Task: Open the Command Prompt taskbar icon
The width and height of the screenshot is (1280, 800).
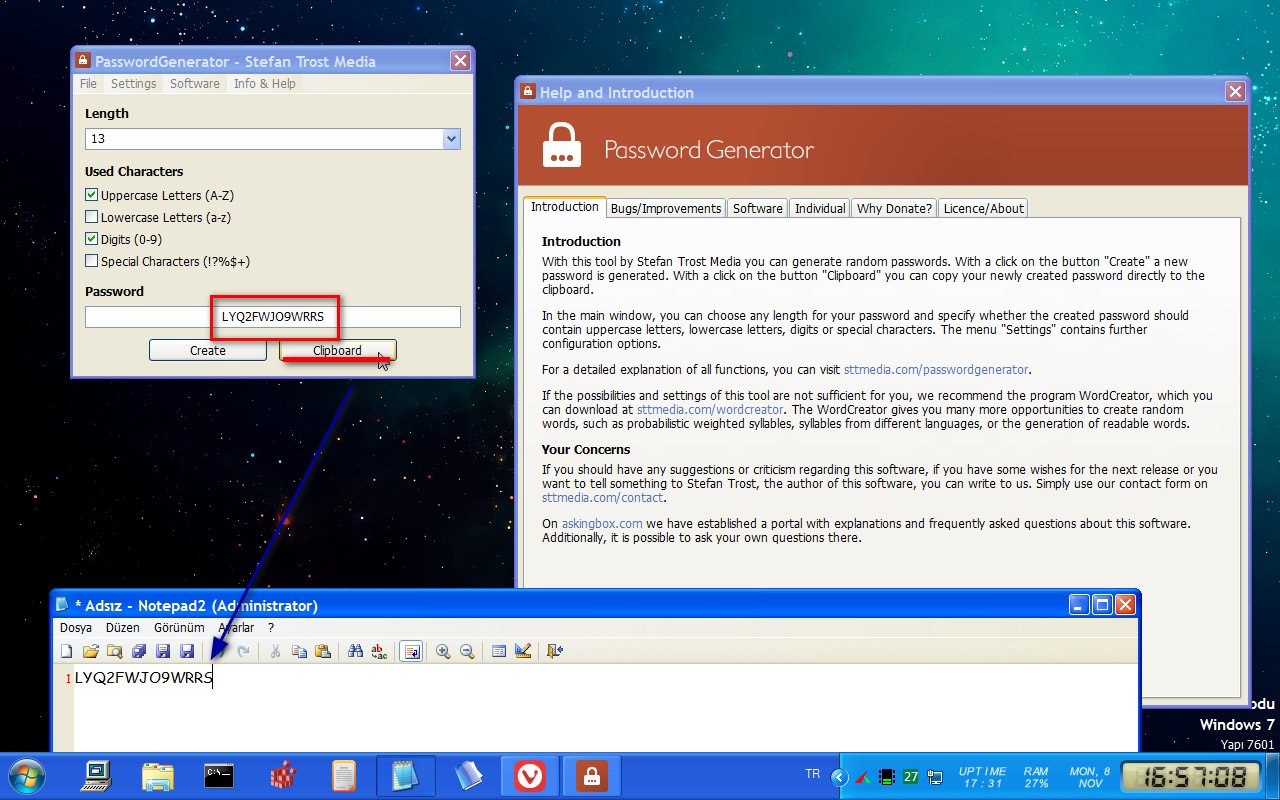Action: [x=219, y=776]
